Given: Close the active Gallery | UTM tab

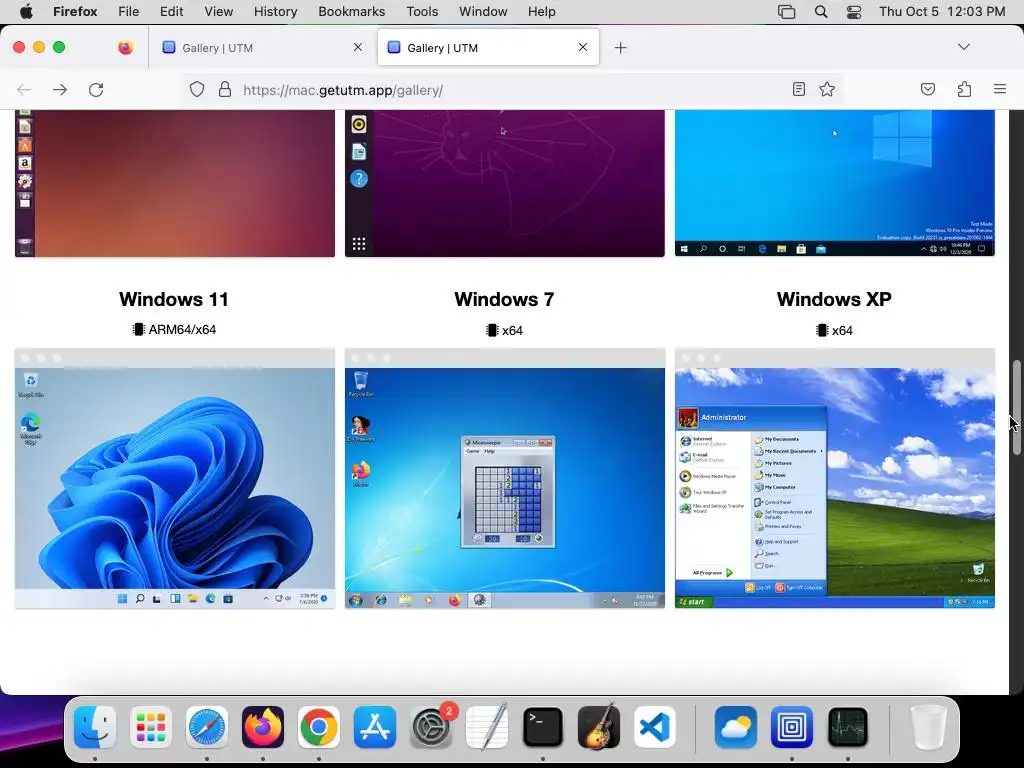Looking at the screenshot, I should coord(583,47).
